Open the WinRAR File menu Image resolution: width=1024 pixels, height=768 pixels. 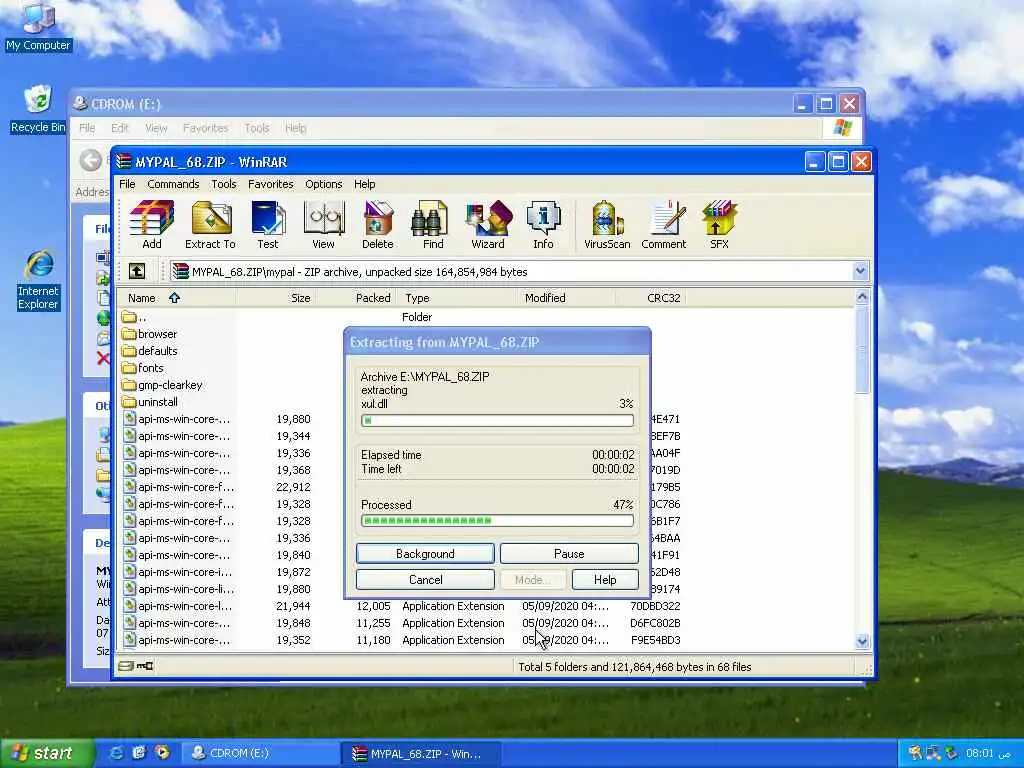[x=127, y=184]
